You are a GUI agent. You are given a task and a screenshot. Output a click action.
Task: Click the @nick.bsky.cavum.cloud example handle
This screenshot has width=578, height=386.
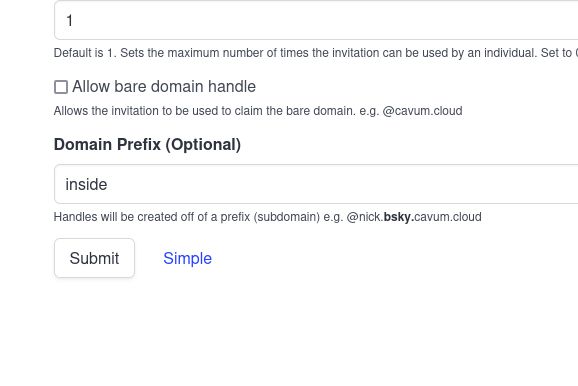(x=414, y=217)
